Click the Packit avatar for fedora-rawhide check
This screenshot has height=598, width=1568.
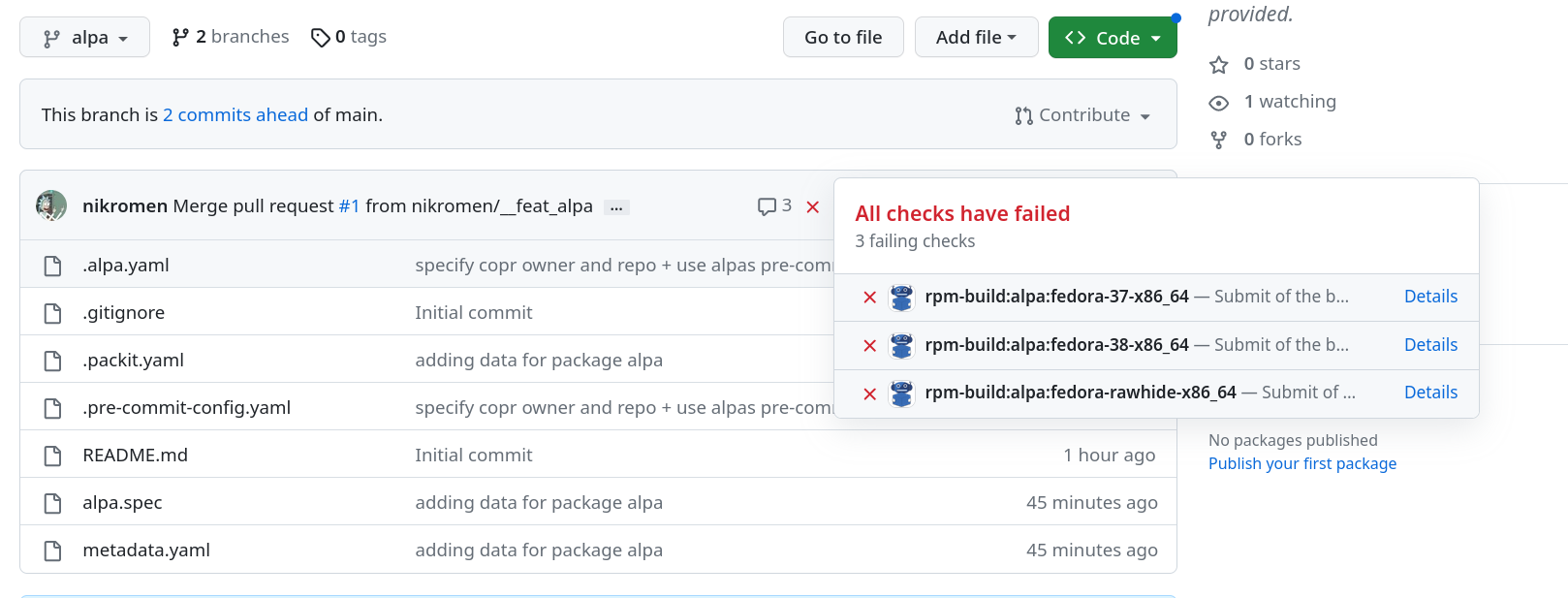[x=902, y=393]
